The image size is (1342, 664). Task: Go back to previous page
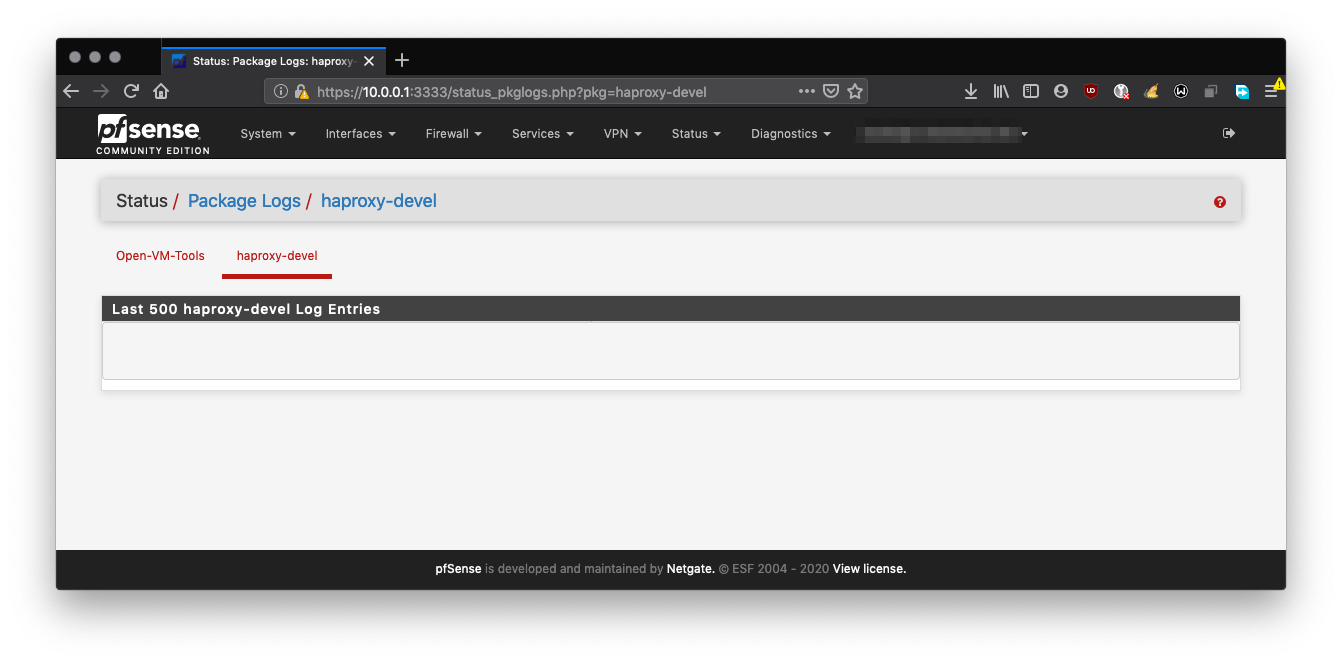click(71, 91)
